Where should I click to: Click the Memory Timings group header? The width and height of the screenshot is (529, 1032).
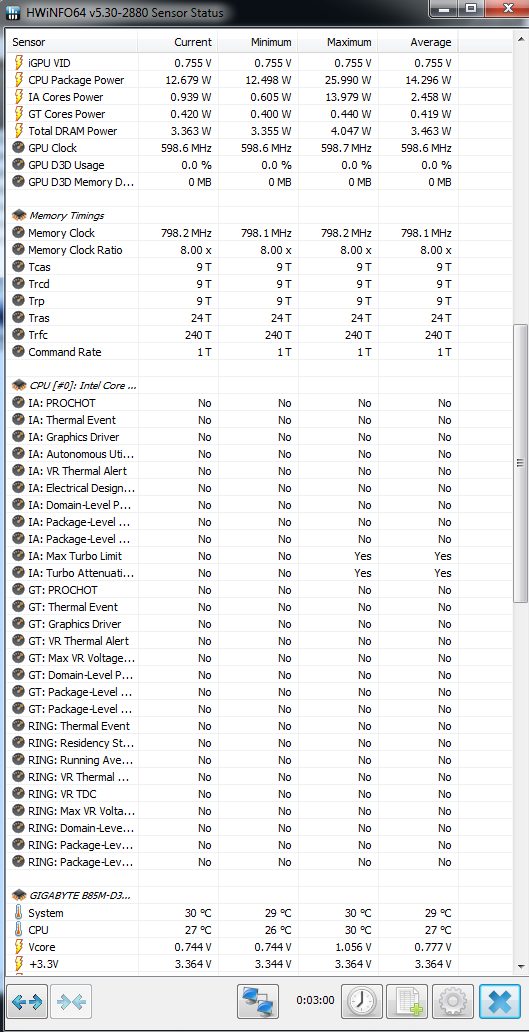coord(66,215)
